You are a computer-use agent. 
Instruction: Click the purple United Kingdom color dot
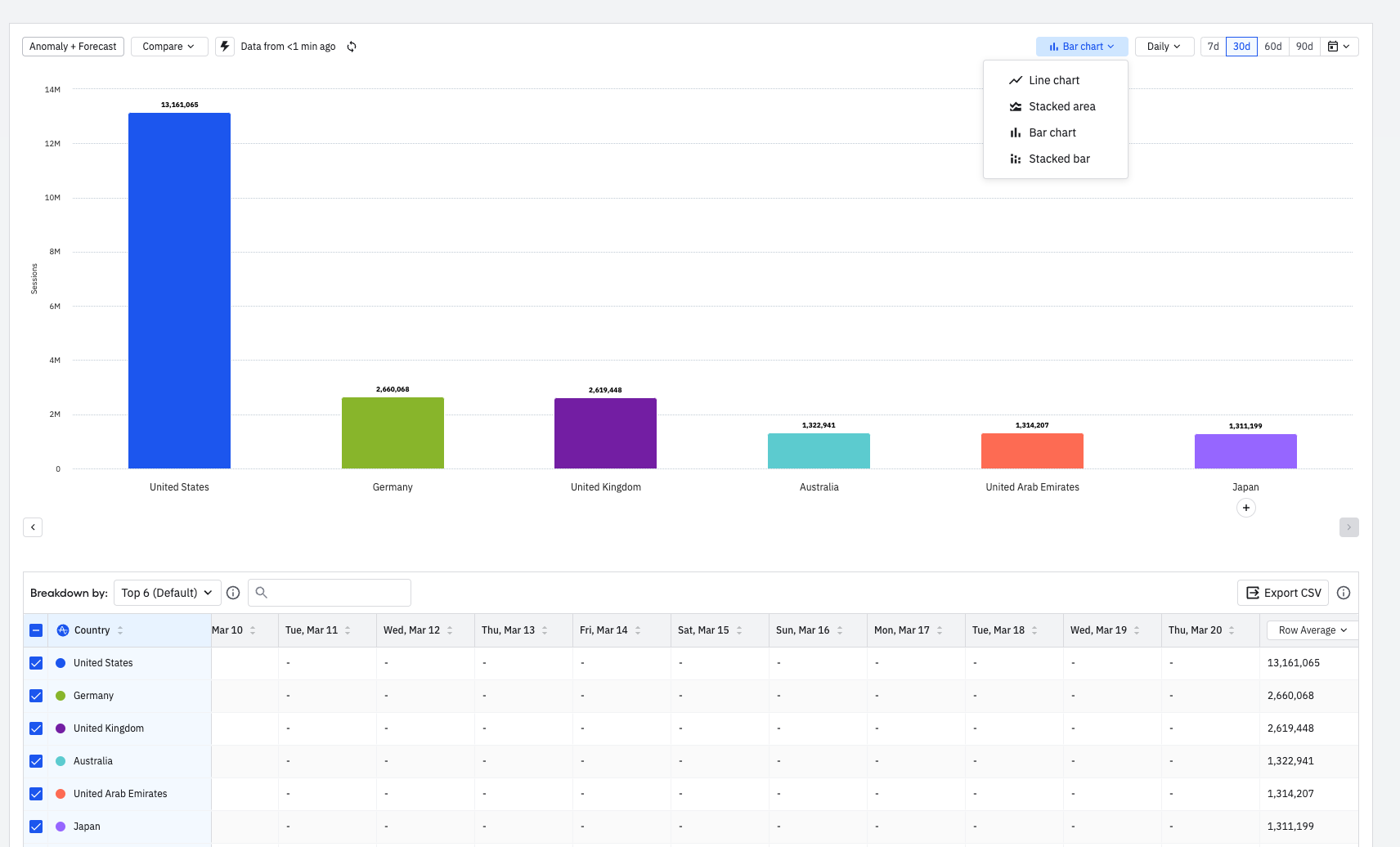click(x=61, y=728)
